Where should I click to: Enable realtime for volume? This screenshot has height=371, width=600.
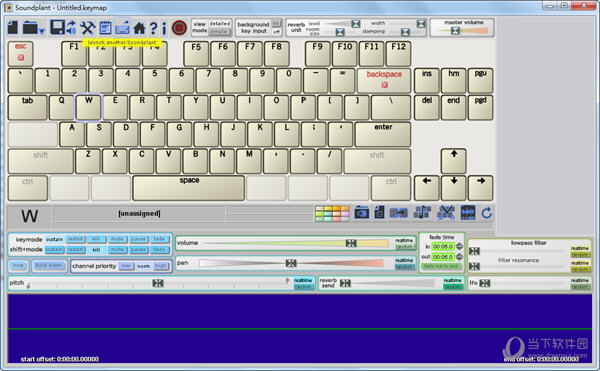(404, 241)
